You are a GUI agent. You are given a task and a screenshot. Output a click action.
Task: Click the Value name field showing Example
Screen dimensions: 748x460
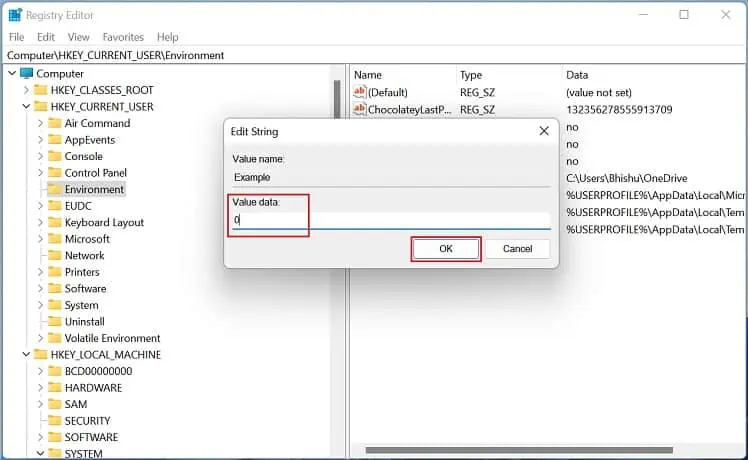[x=391, y=178]
